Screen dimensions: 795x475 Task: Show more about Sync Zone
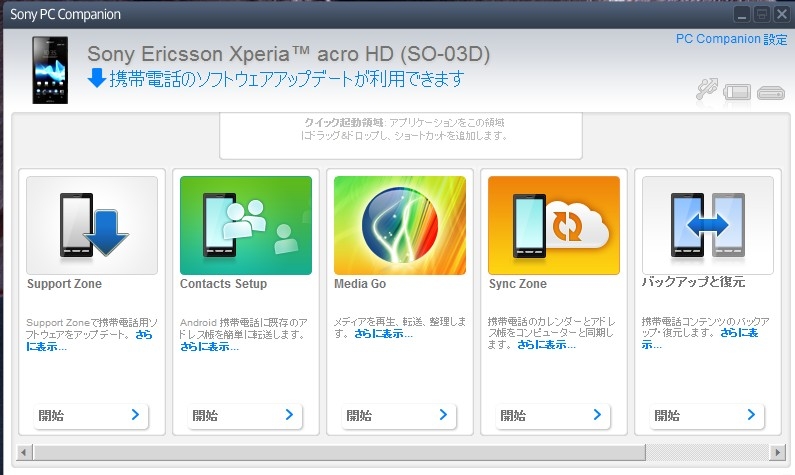pyautogui.click(x=547, y=345)
